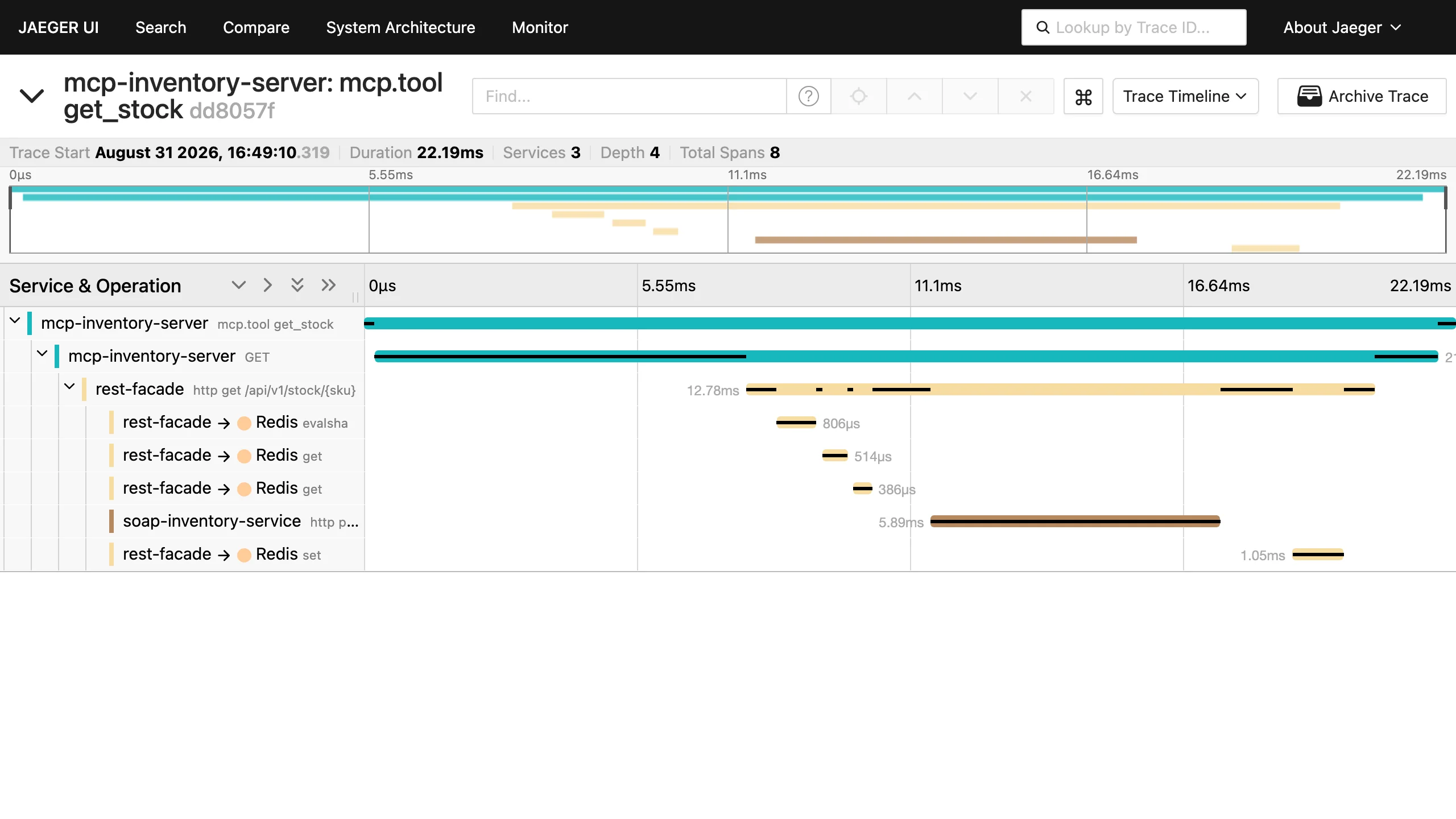Click the soap-inventory-service brown timeline bar
Screen dimensions: 1456x819
tap(1075, 521)
